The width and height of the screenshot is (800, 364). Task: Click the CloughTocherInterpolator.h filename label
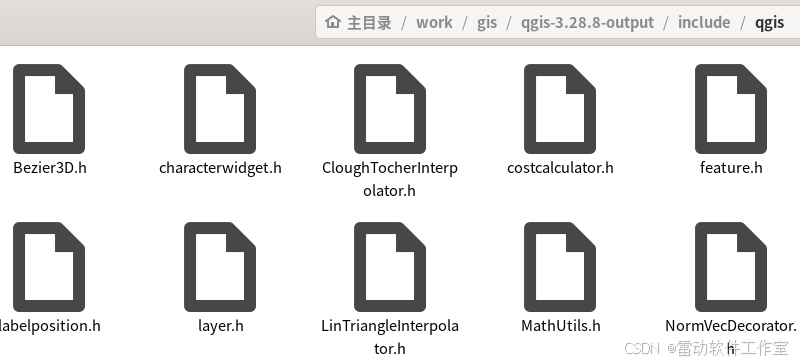click(x=390, y=179)
